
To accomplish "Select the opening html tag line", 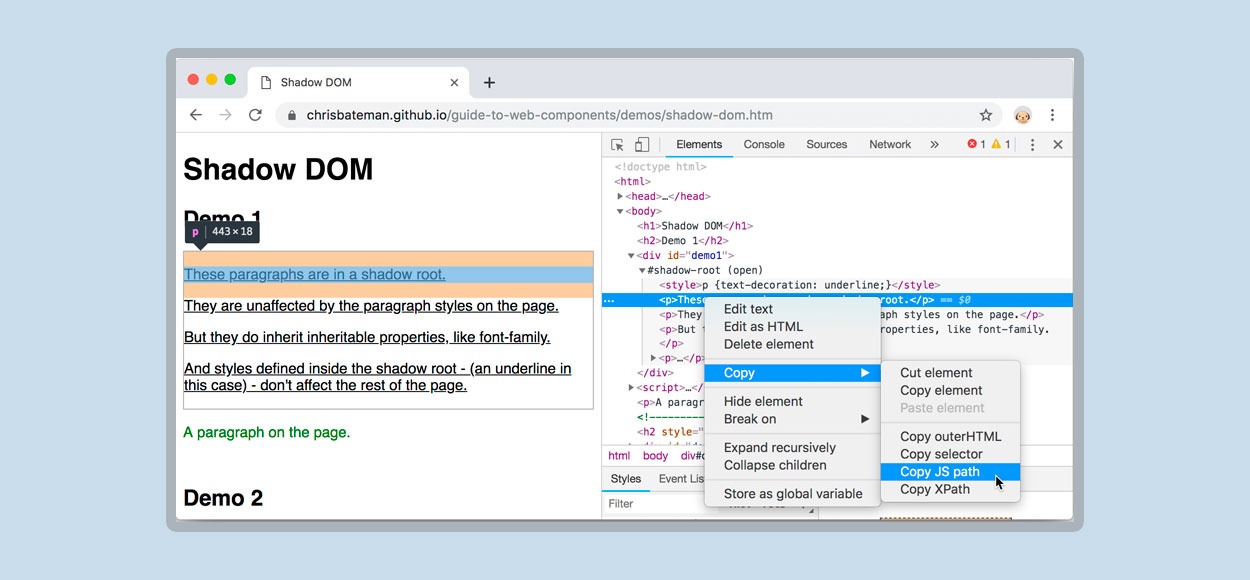I will coord(632,182).
